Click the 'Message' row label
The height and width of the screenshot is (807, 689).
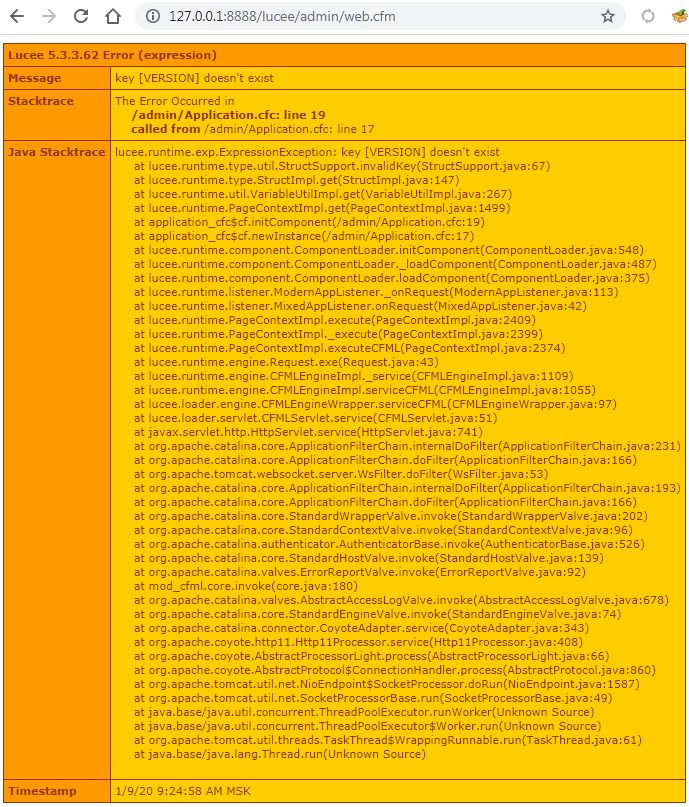(x=35, y=78)
